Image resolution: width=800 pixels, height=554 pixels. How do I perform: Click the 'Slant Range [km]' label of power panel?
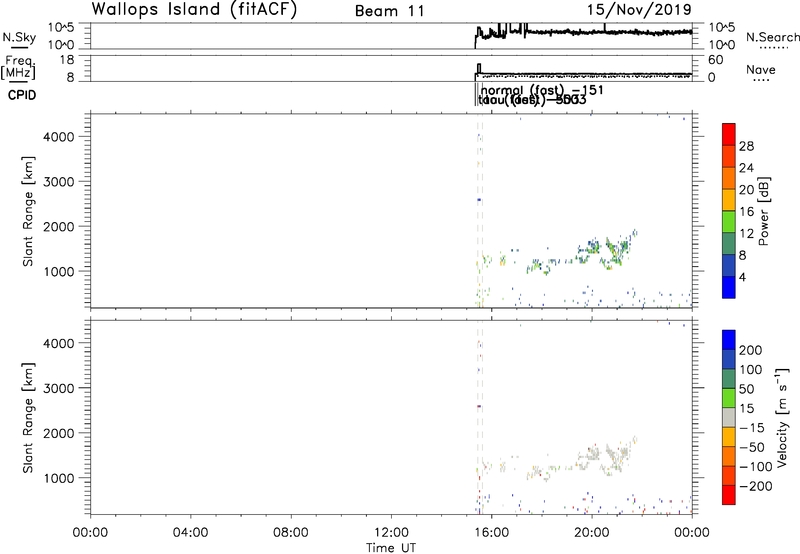pos(29,211)
